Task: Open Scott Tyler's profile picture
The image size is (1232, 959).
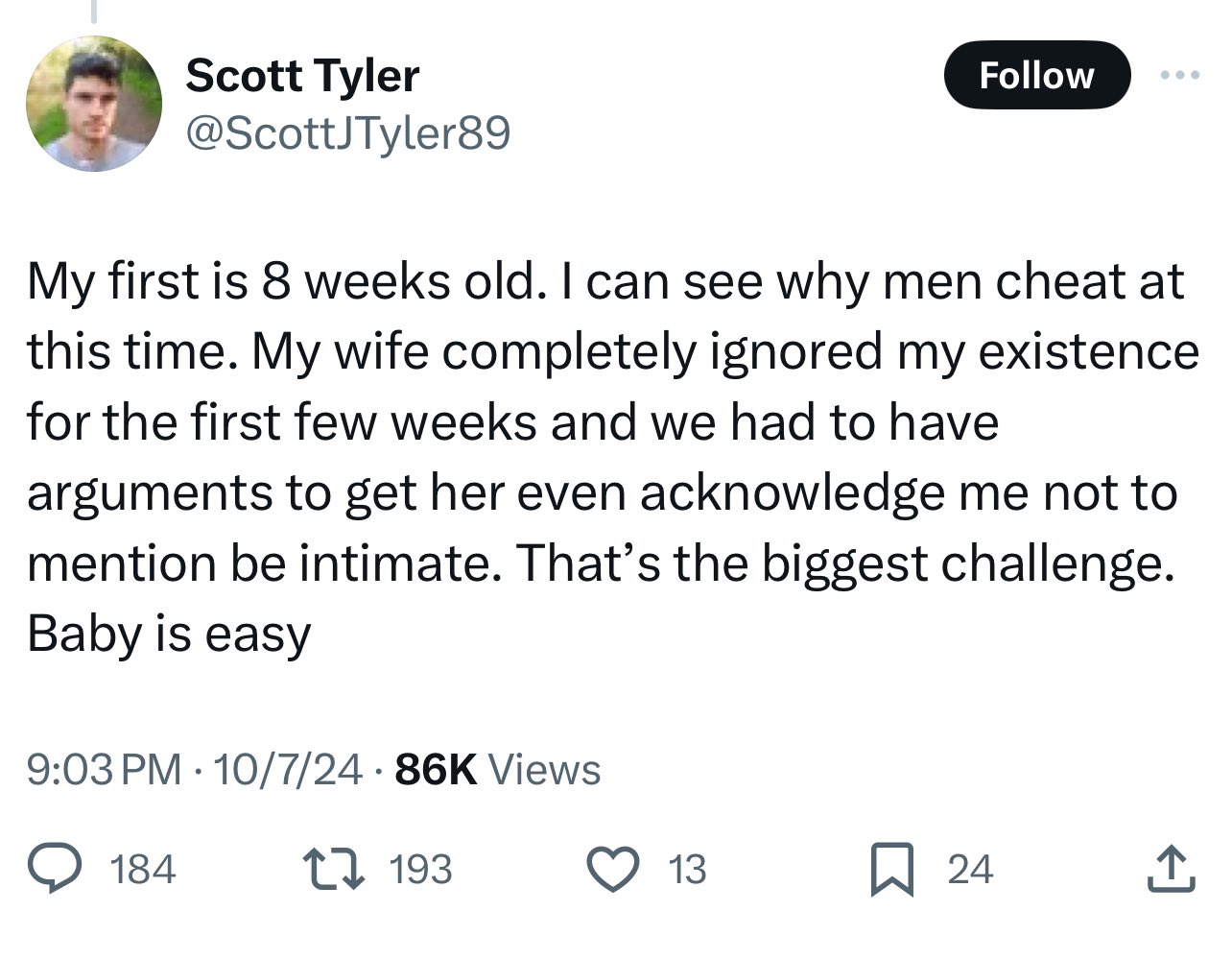Action: click(93, 104)
